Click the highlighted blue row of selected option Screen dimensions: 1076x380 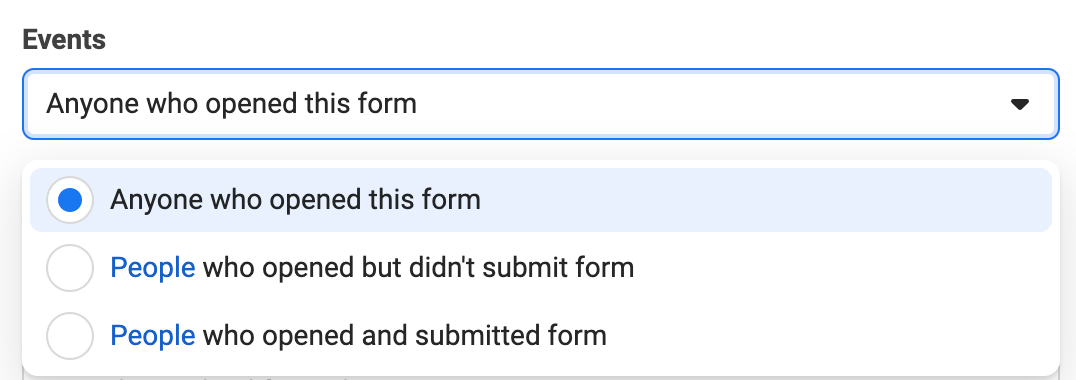(541, 200)
